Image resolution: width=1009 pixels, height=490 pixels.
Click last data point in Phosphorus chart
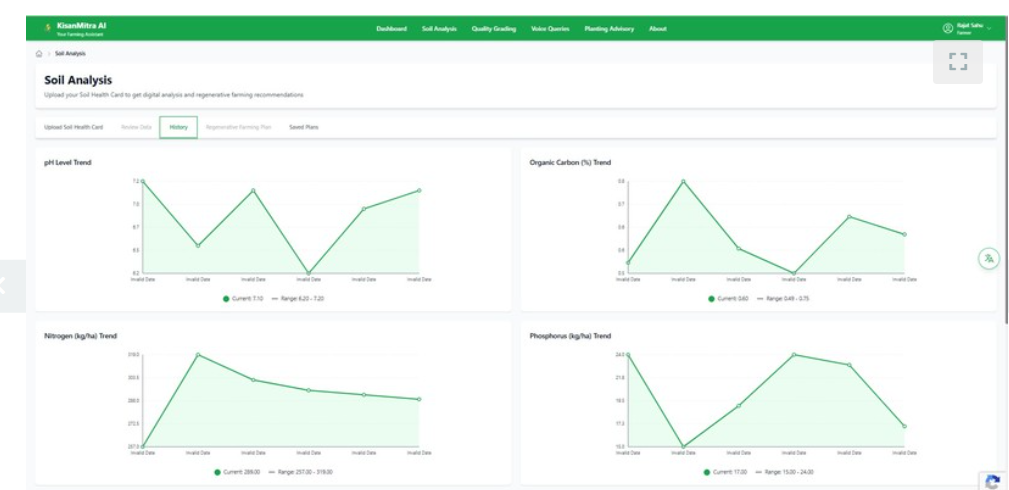(904, 426)
